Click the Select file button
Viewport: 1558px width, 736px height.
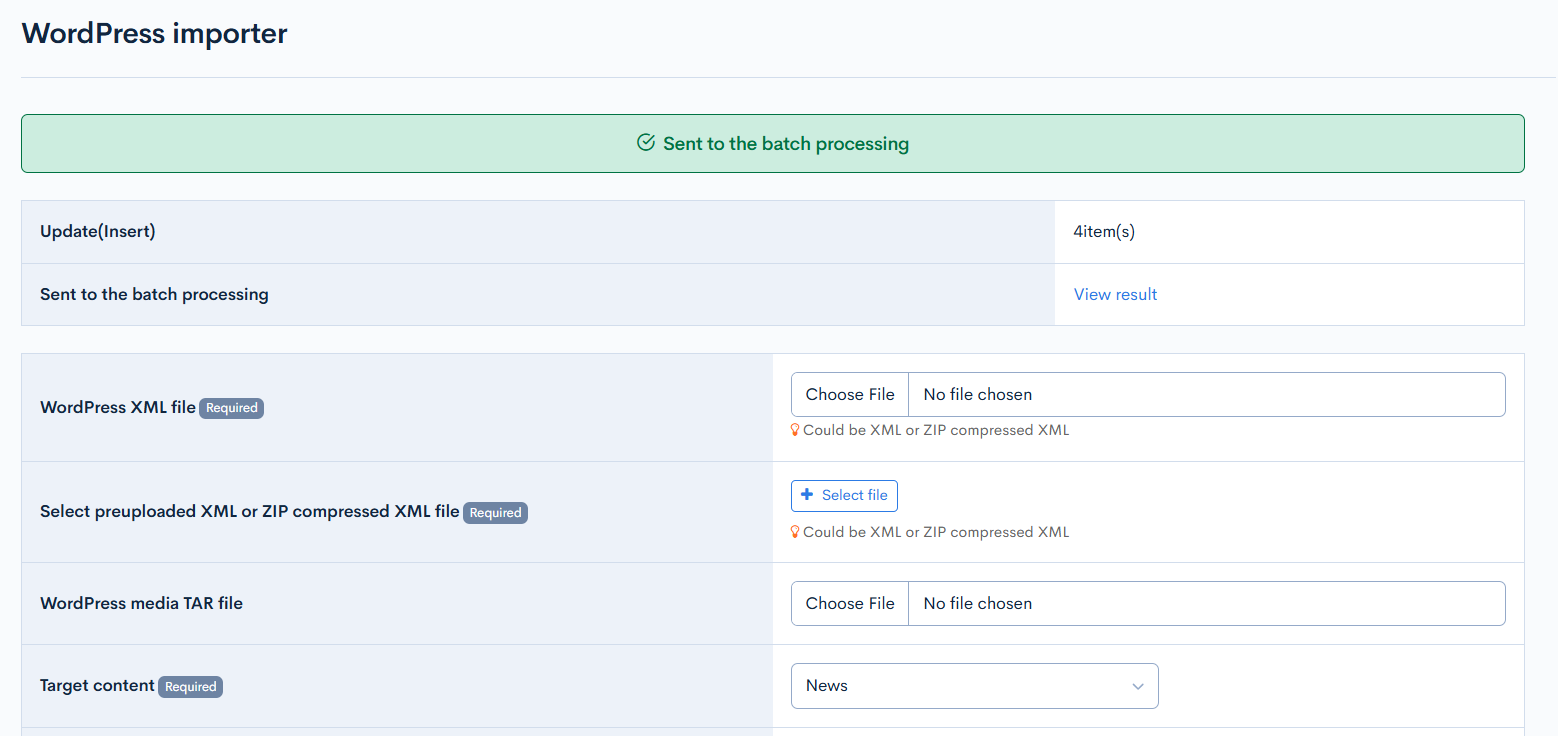844,495
